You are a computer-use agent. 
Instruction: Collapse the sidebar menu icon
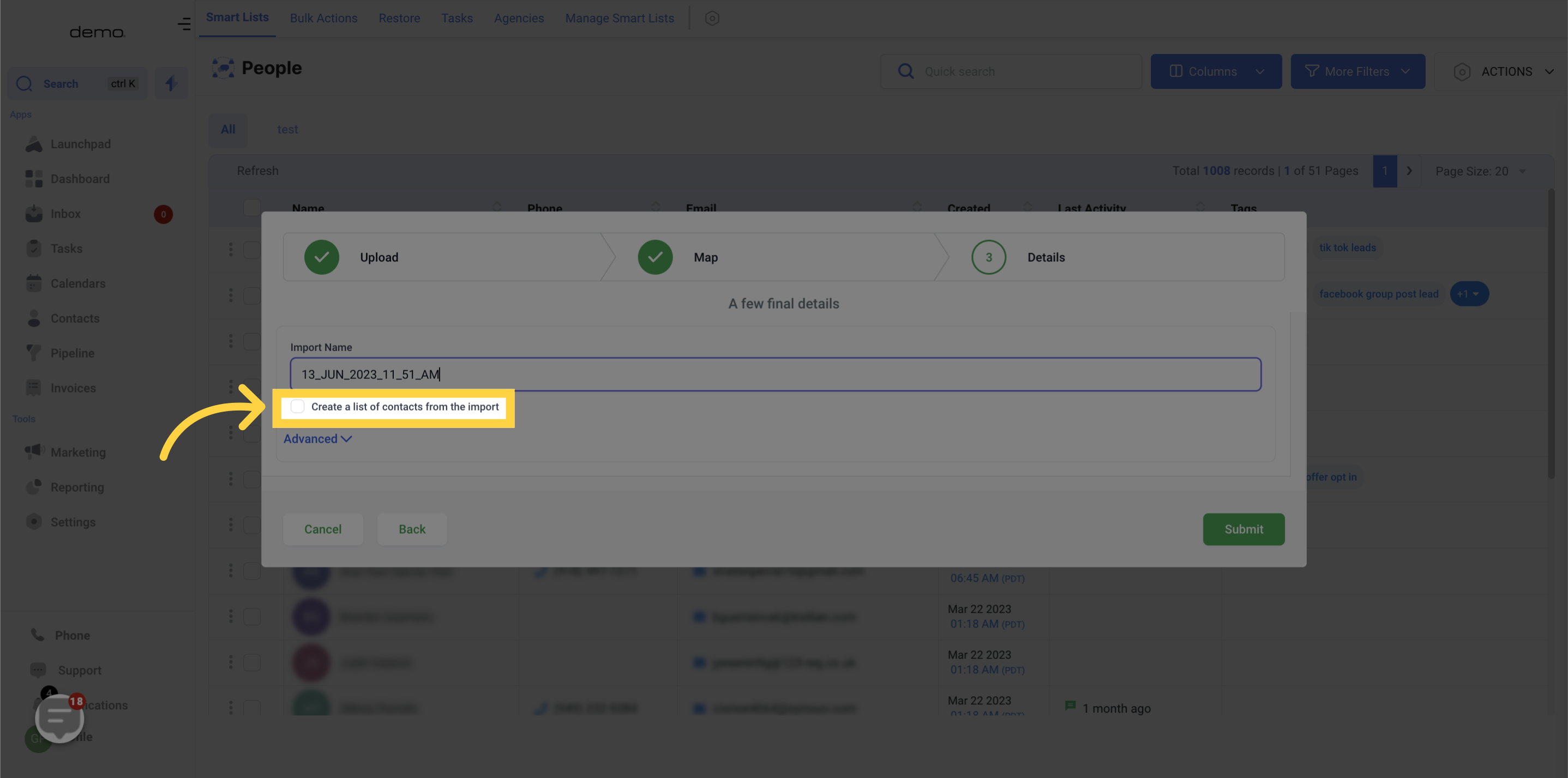tap(184, 25)
